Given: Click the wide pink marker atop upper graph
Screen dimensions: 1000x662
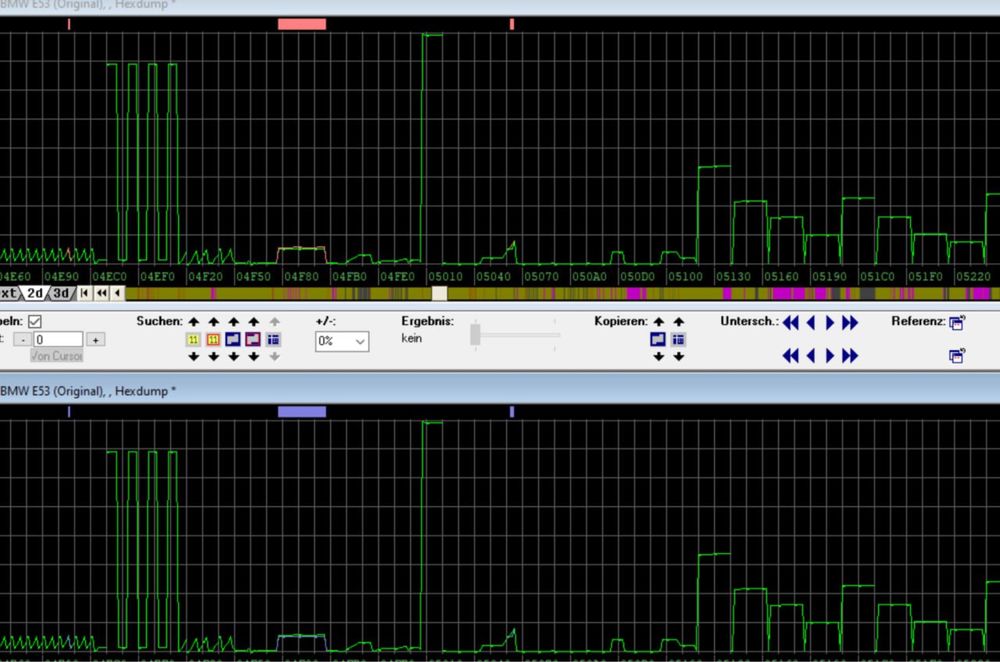Looking at the screenshot, I should tap(302, 24).
